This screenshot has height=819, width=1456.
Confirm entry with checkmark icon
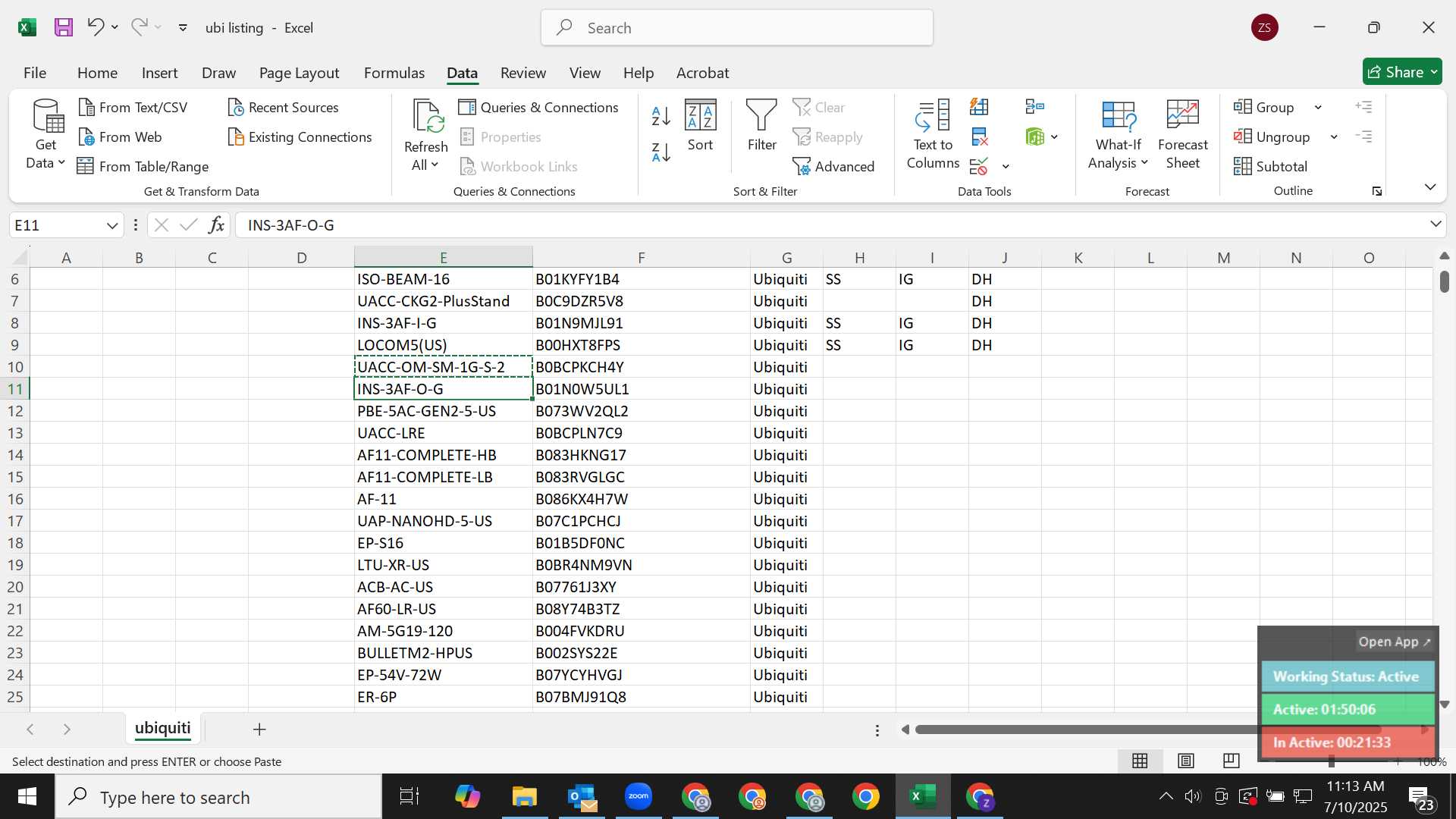(x=189, y=225)
